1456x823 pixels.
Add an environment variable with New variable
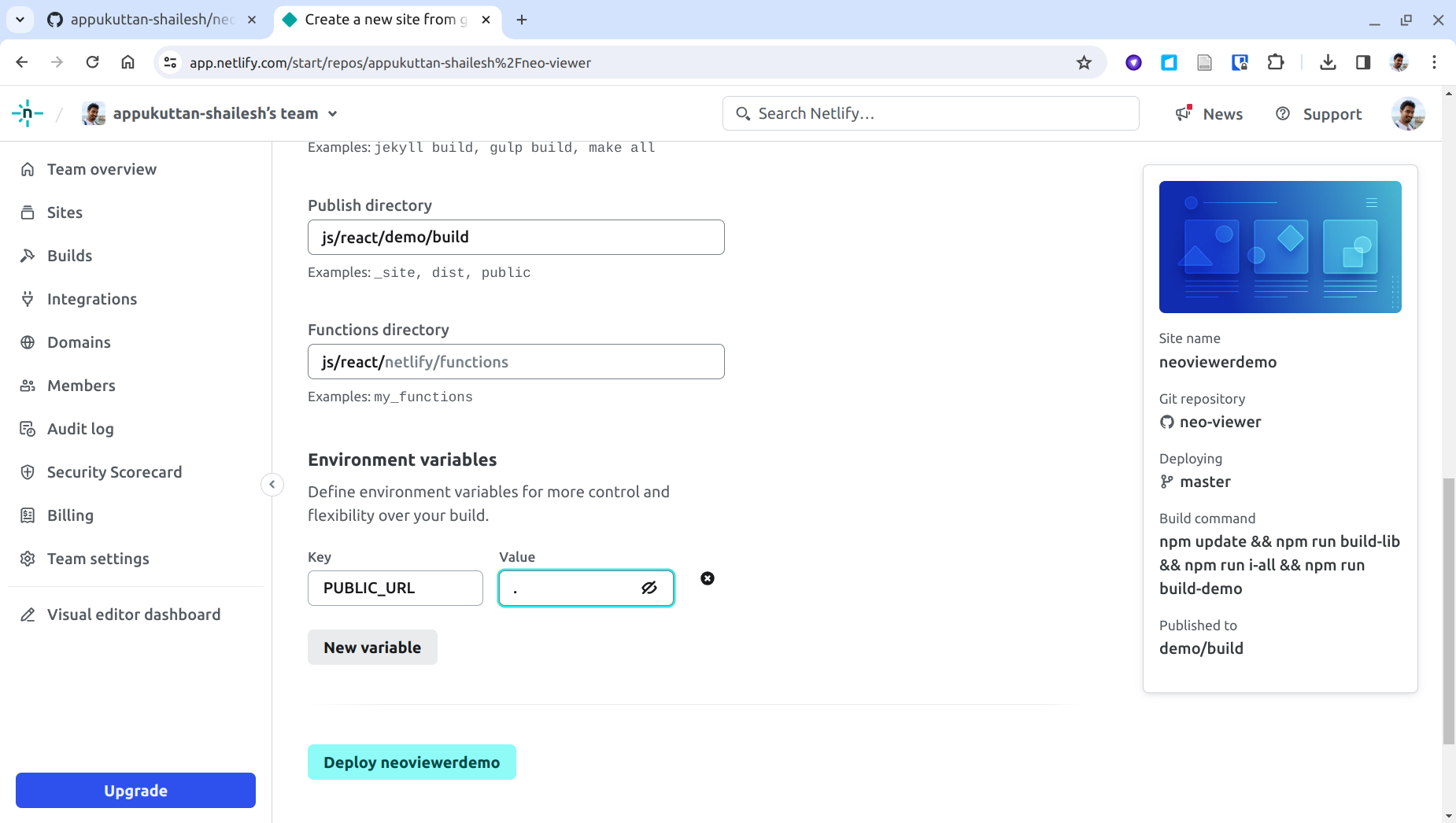[x=372, y=647]
